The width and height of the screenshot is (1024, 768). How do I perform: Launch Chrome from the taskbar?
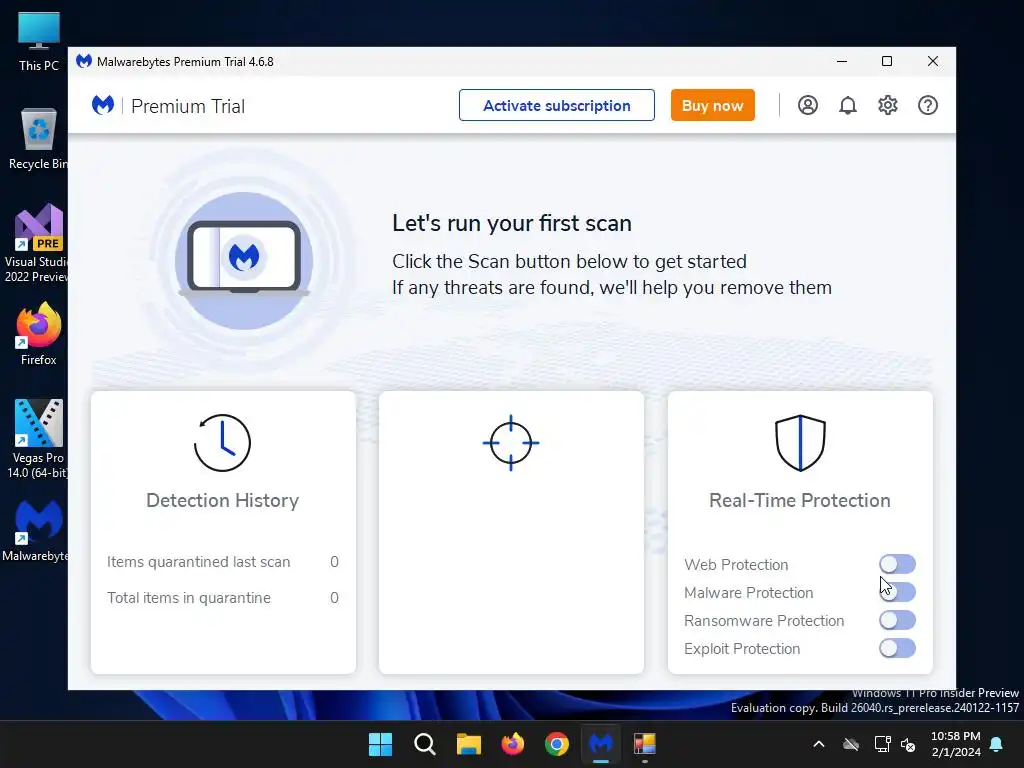coord(556,744)
